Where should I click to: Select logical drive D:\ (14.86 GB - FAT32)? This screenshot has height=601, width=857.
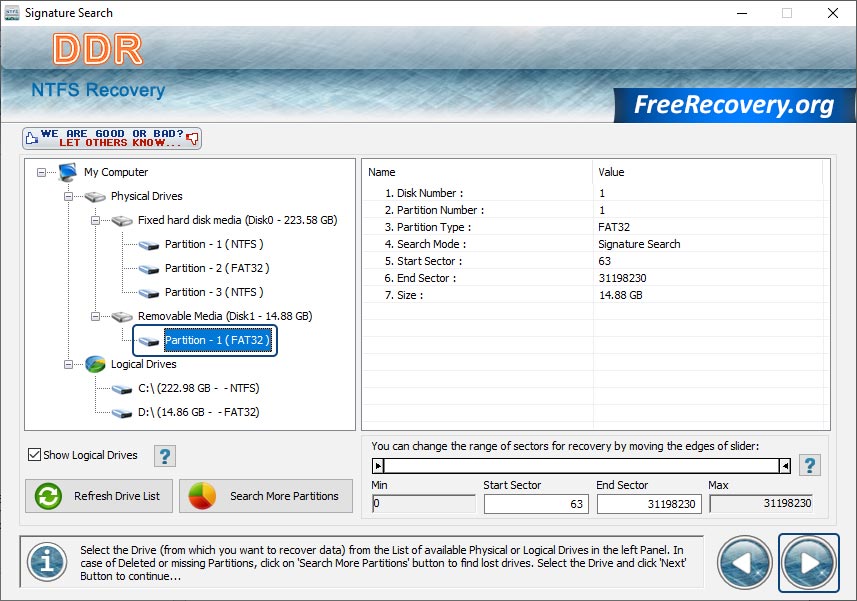[198, 413]
